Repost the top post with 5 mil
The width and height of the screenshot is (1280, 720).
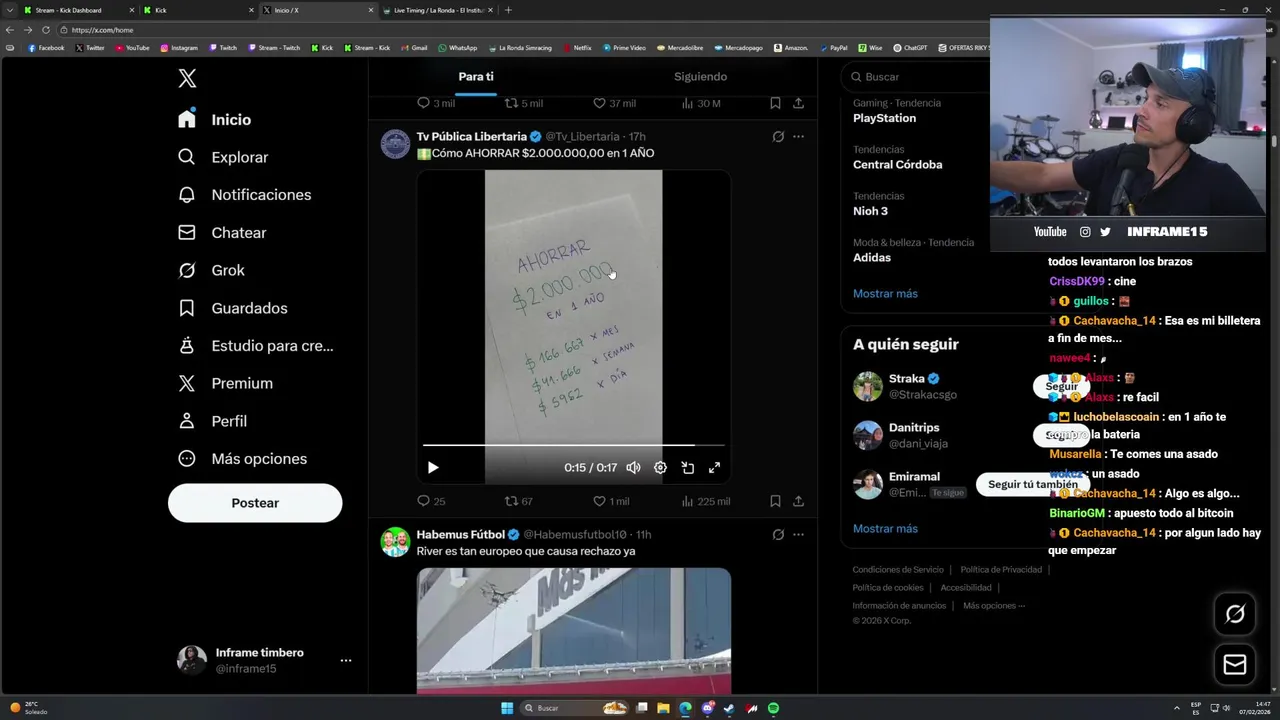pos(523,103)
